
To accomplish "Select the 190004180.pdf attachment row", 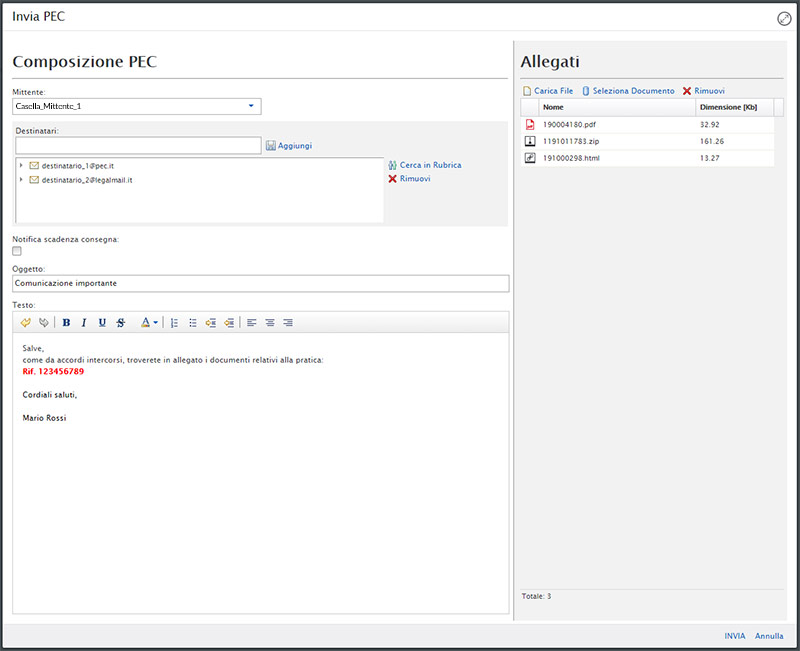I will 647,124.
